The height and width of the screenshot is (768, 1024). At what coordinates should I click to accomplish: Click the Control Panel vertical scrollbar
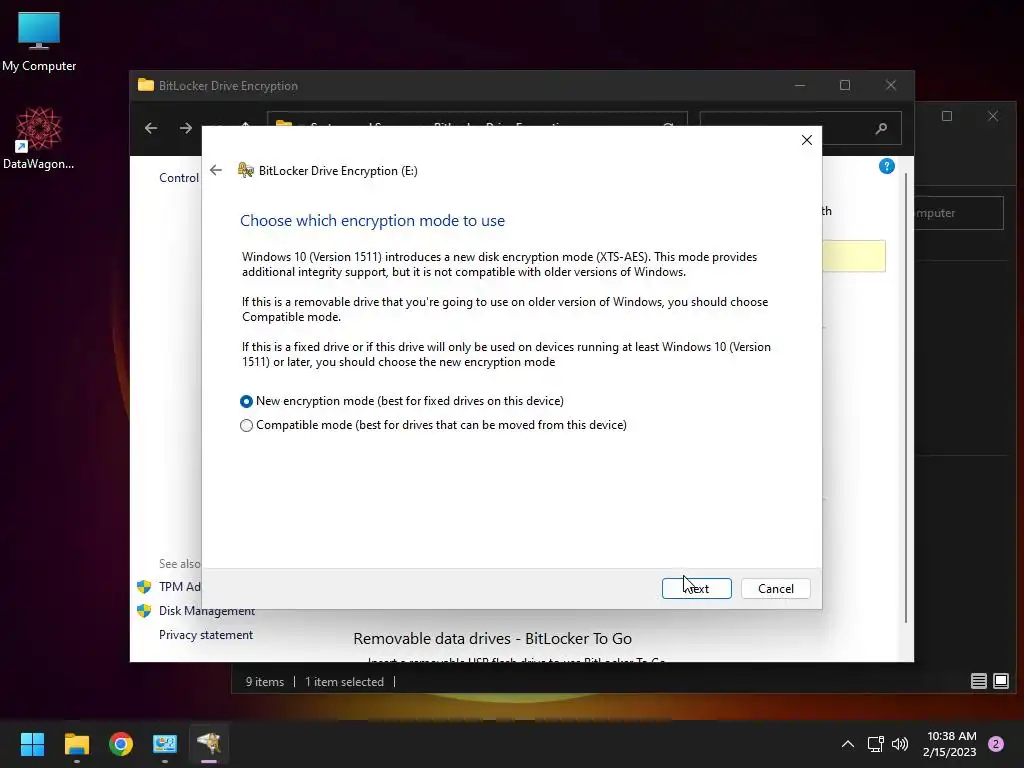click(905, 398)
